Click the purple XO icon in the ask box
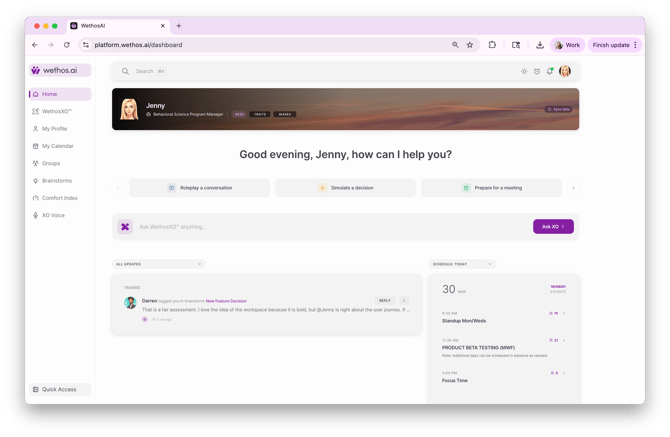The image size is (670, 437). (x=125, y=227)
